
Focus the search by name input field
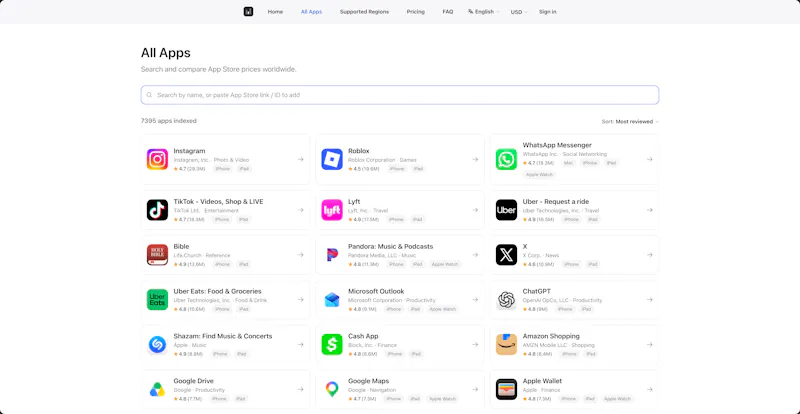(x=400, y=95)
